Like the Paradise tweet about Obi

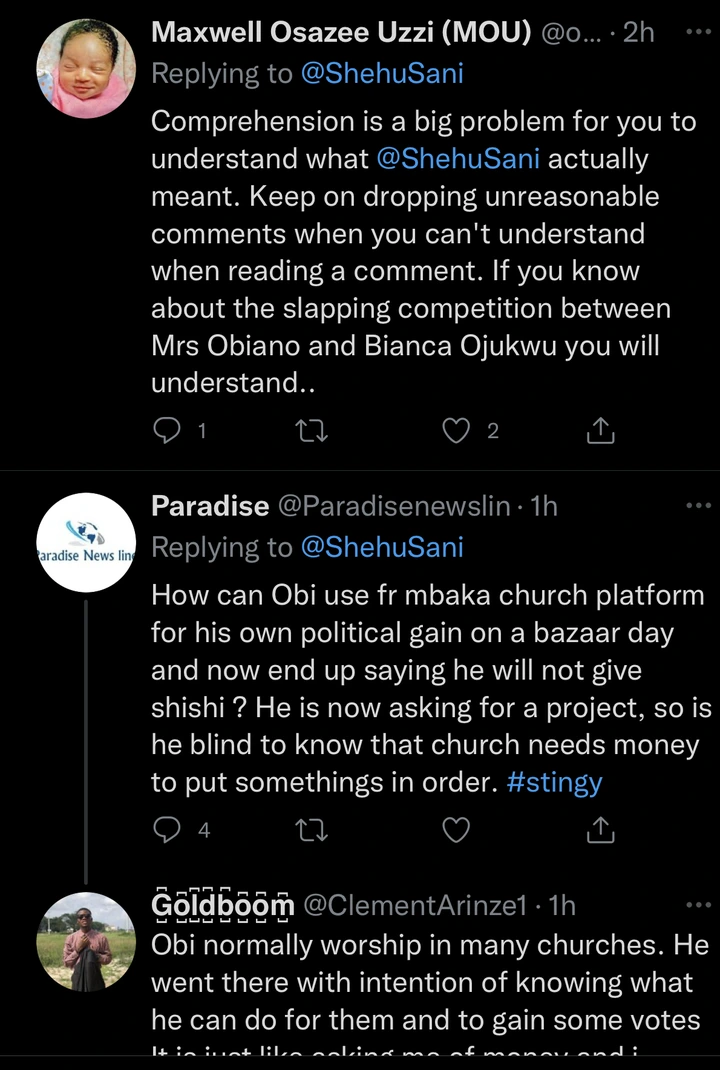457,829
